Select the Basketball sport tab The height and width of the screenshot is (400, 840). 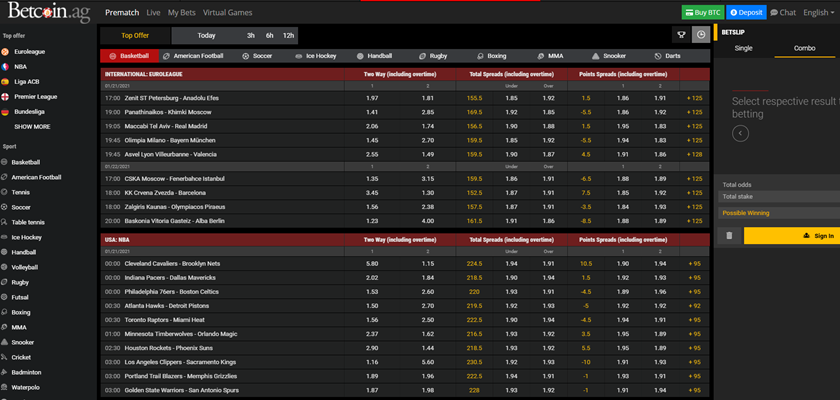pos(129,56)
